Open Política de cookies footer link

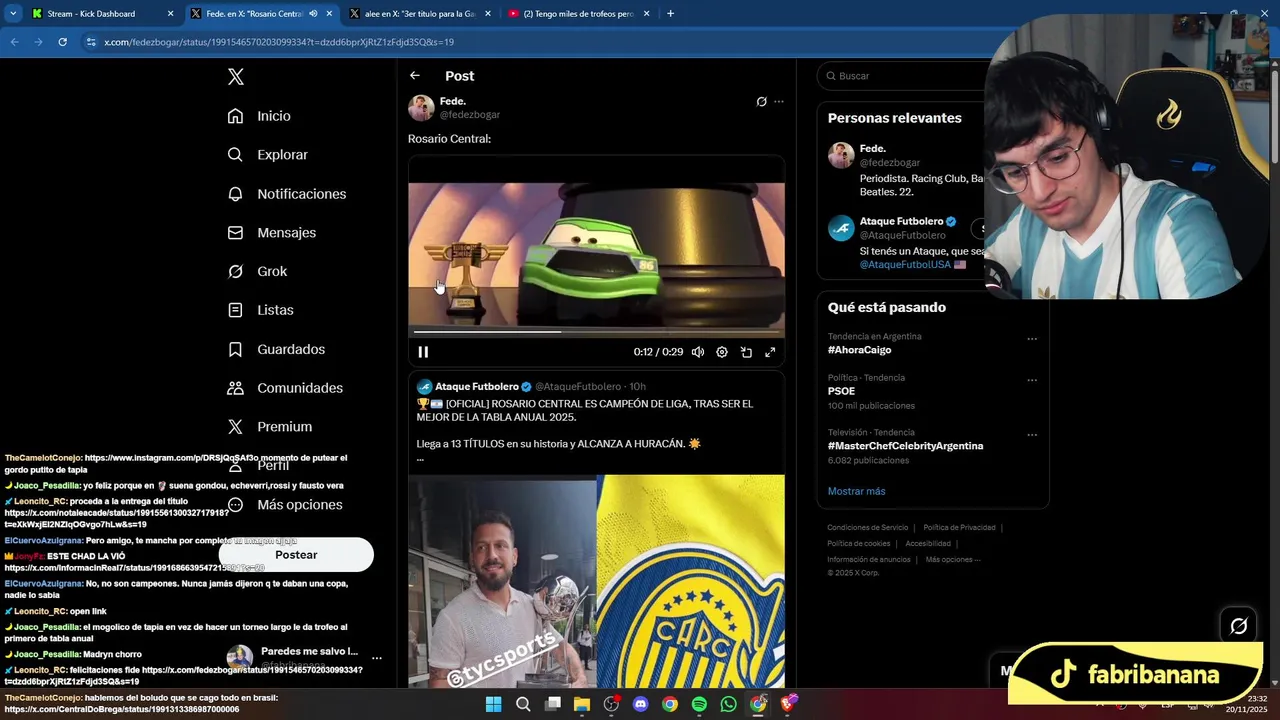click(858, 544)
